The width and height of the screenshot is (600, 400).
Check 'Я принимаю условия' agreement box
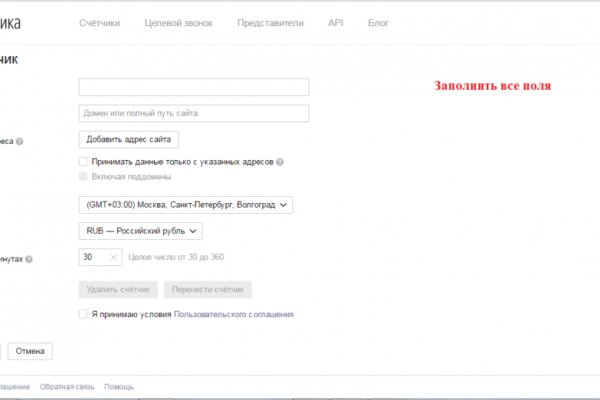pyautogui.click(x=83, y=314)
